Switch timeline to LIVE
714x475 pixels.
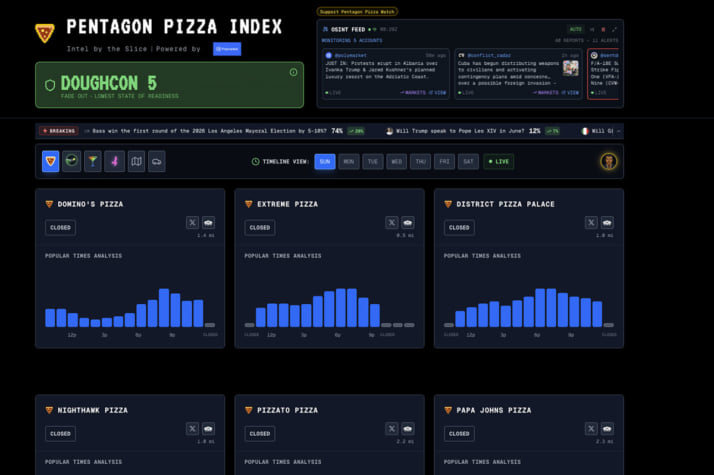499,161
